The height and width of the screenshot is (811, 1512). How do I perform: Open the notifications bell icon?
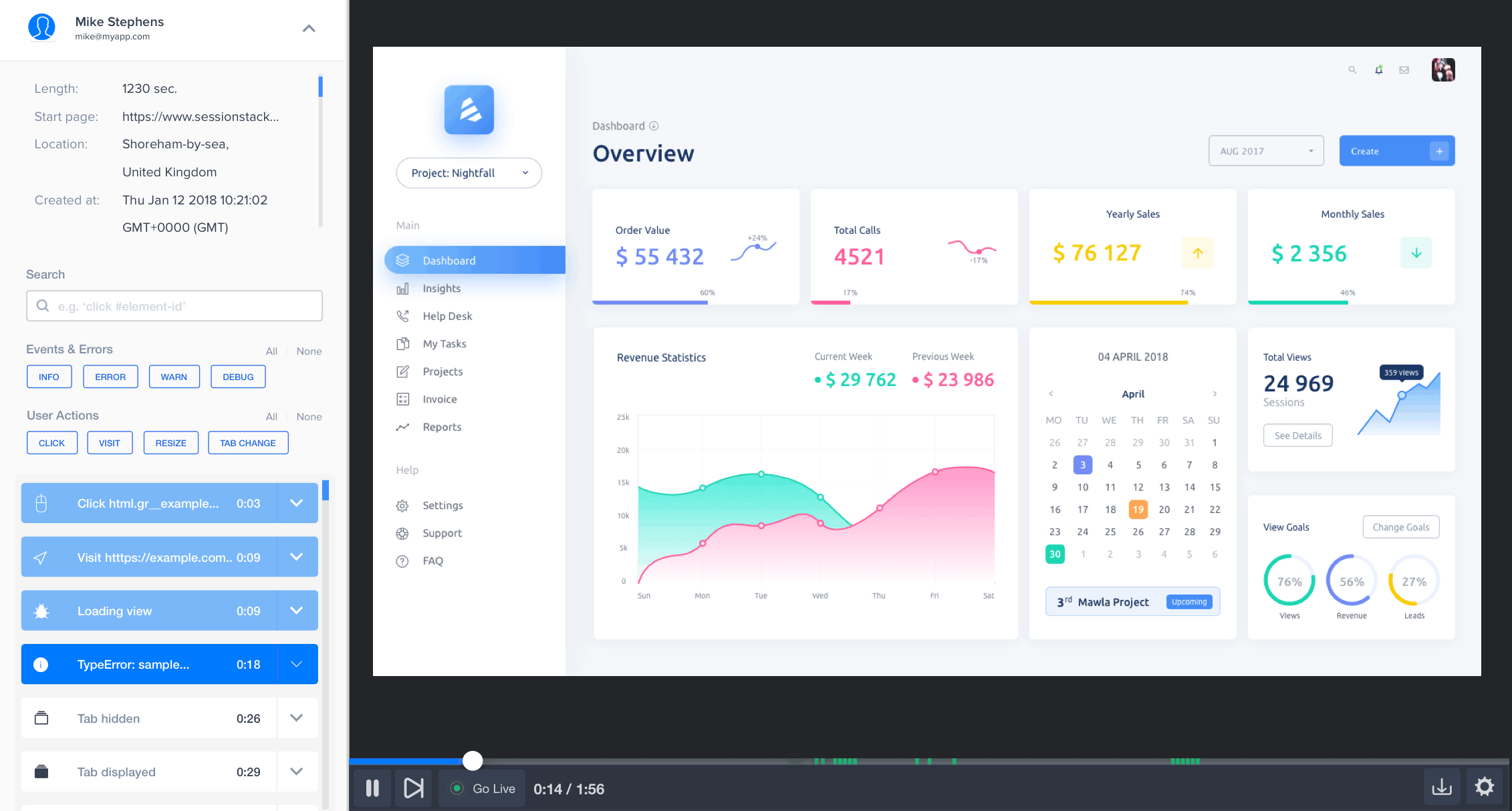[1378, 69]
